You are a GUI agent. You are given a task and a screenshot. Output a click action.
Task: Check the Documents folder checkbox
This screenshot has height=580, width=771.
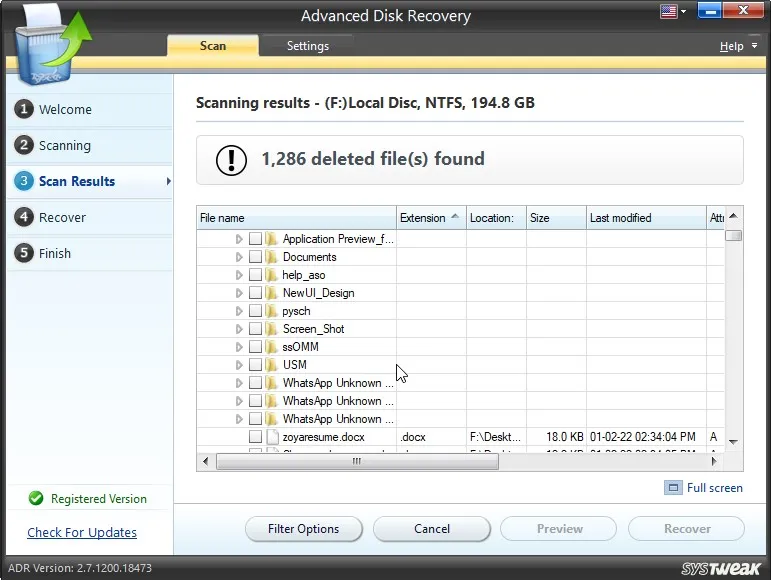(255, 257)
